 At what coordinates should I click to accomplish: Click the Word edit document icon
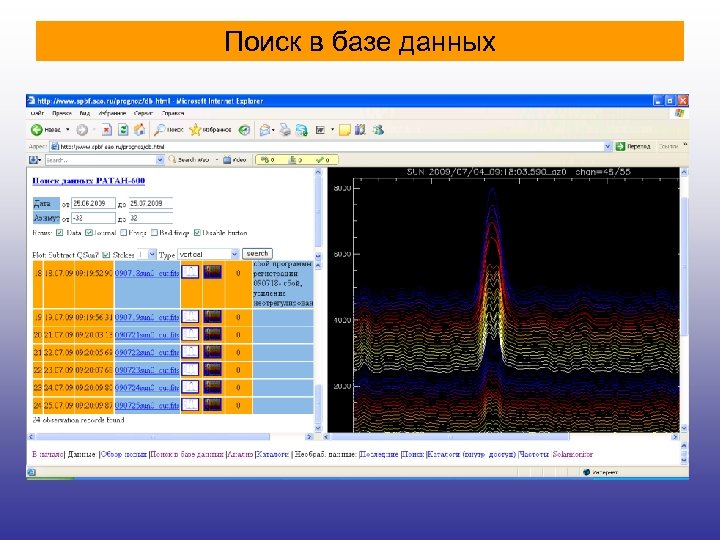[x=321, y=130]
